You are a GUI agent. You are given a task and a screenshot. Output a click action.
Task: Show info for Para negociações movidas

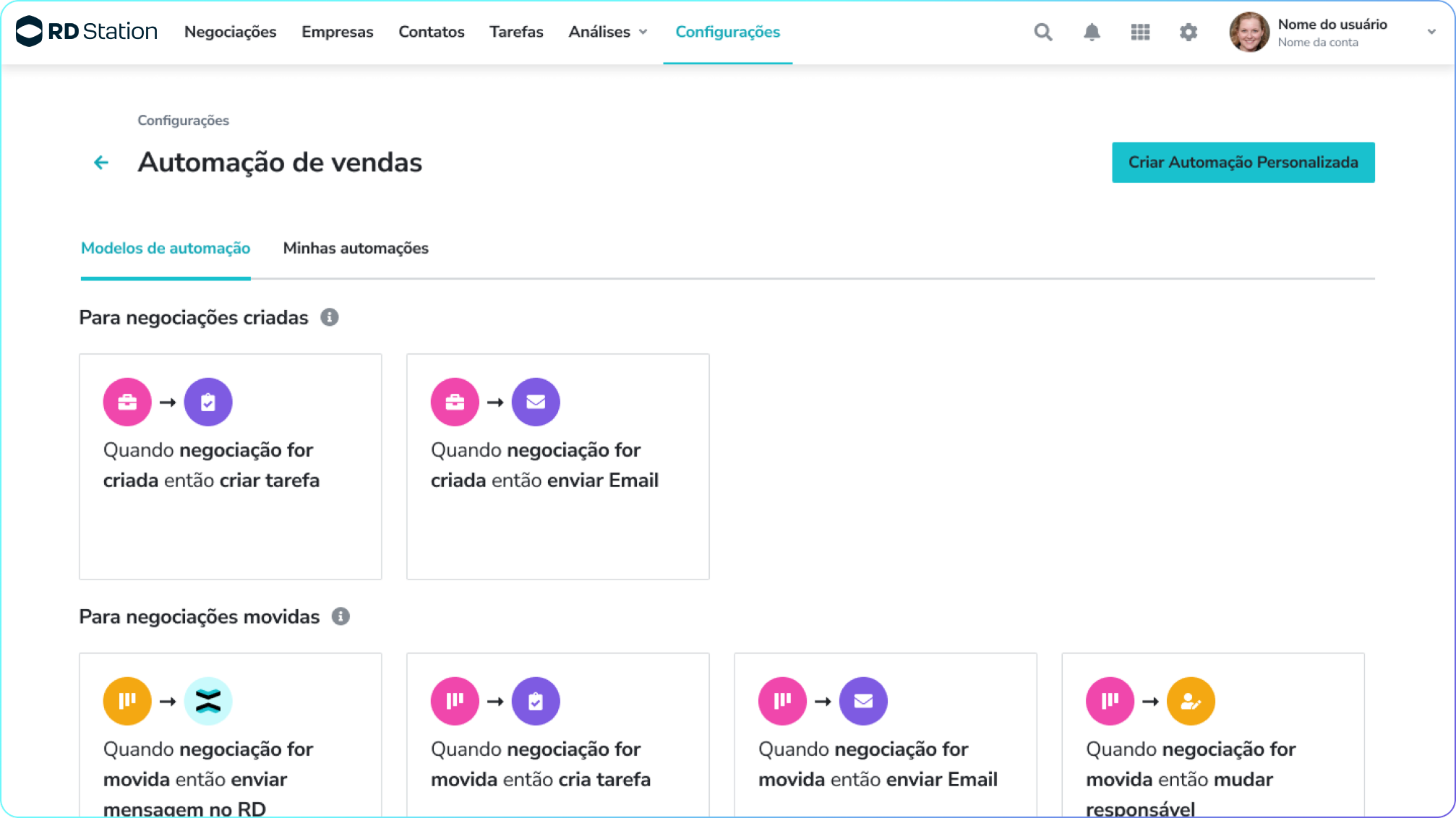click(341, 616)
